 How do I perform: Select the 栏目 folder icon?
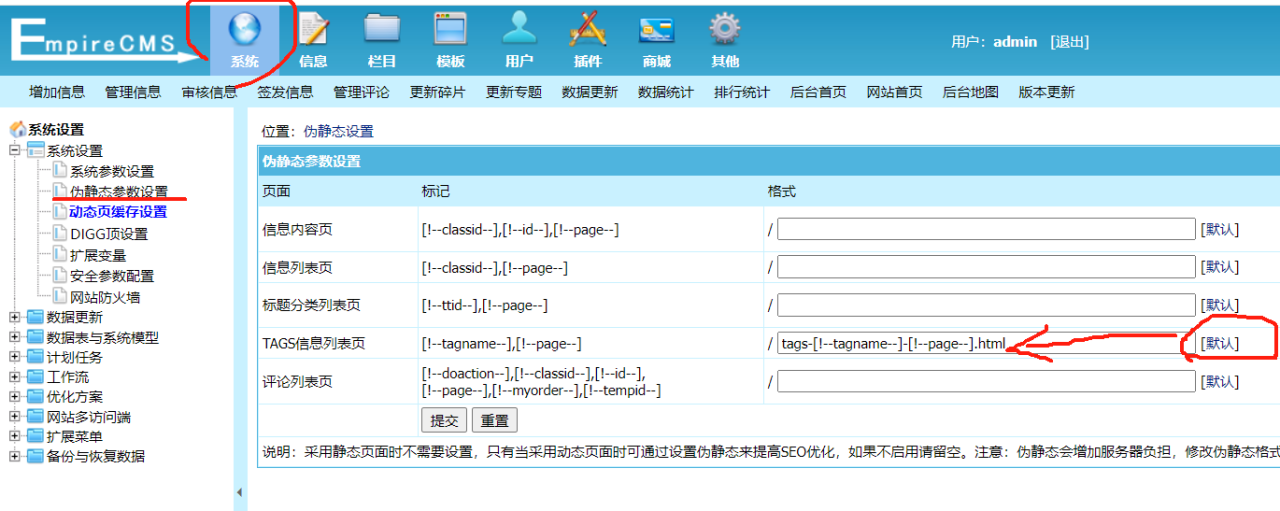[x=382, y=30]
